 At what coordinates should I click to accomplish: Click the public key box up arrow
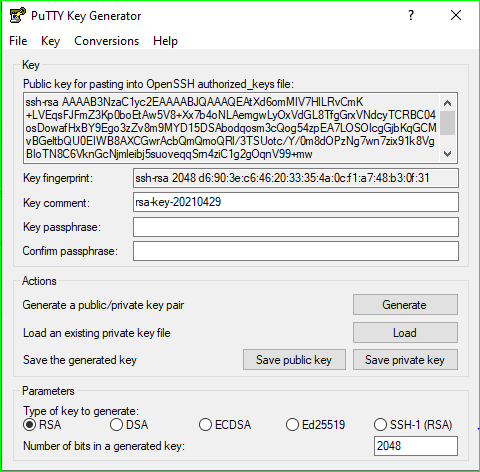click(x=447, y=103)
